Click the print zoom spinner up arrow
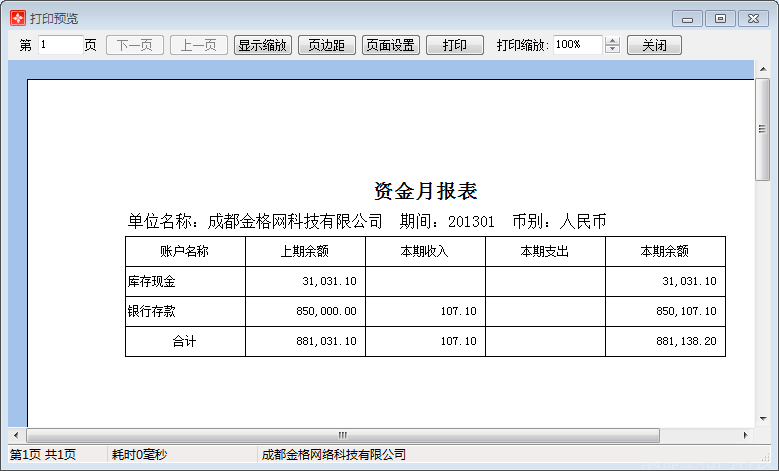The image size is (779, 471). point(613,41)
